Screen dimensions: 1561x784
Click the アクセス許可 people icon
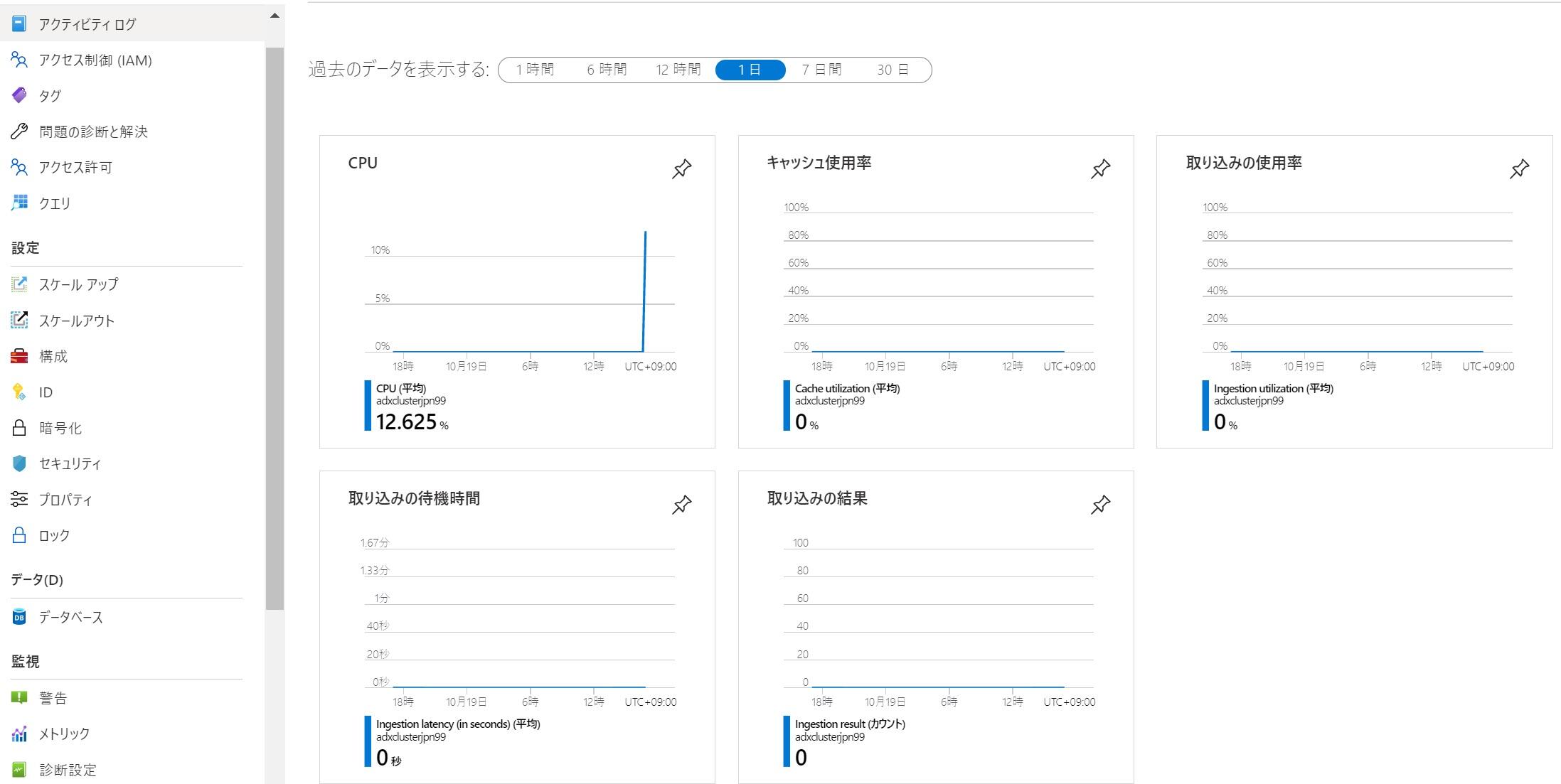(x=19, y=167)
